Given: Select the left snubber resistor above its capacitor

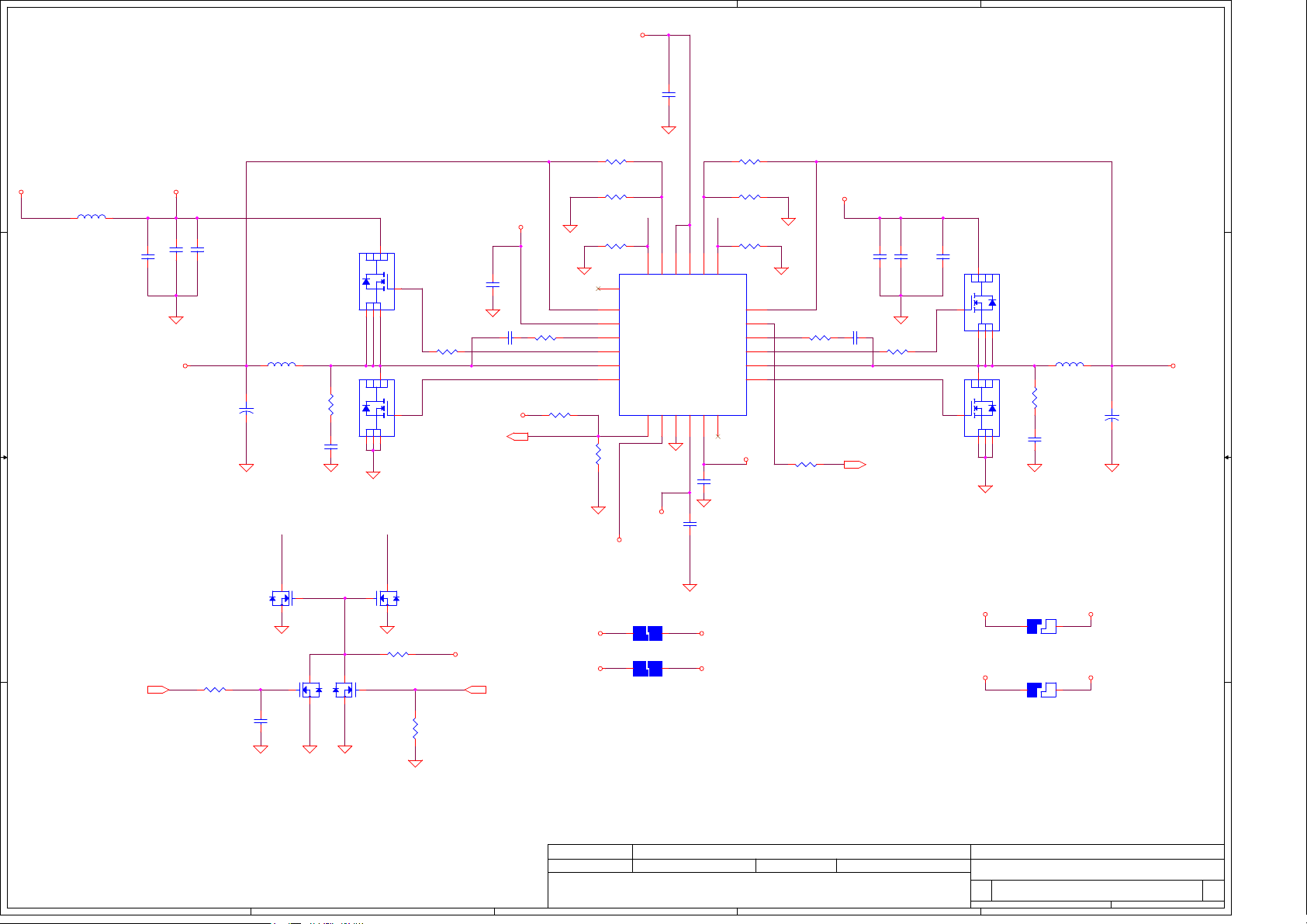Looking at the screenshot, I should click(x=330, y=405).
